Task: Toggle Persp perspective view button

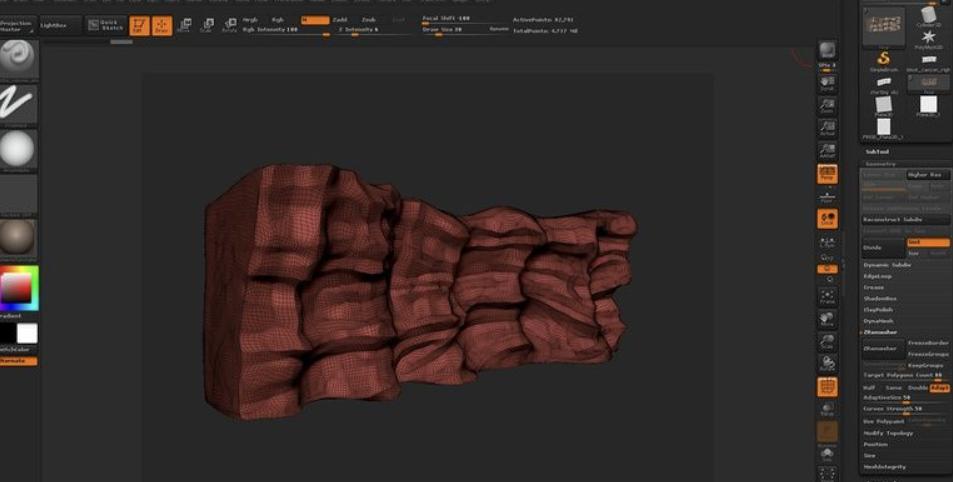Action: point(827,175)
